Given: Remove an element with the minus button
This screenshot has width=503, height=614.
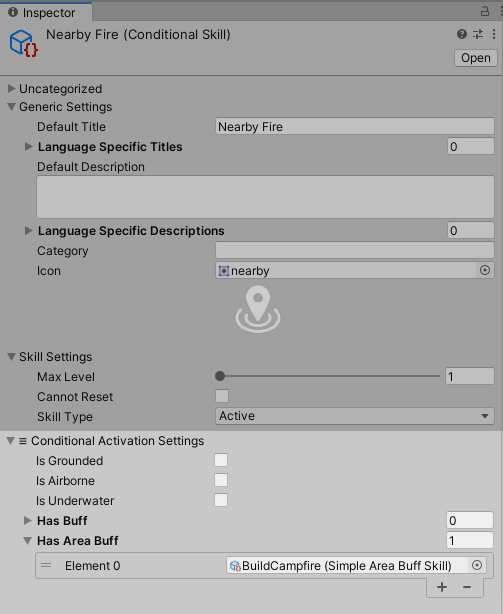Looking at the screenshot, I should (467, 587).
